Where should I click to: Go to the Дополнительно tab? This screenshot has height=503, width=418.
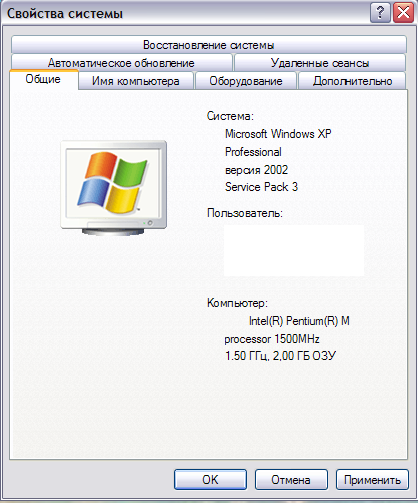(x=352, y=81)
